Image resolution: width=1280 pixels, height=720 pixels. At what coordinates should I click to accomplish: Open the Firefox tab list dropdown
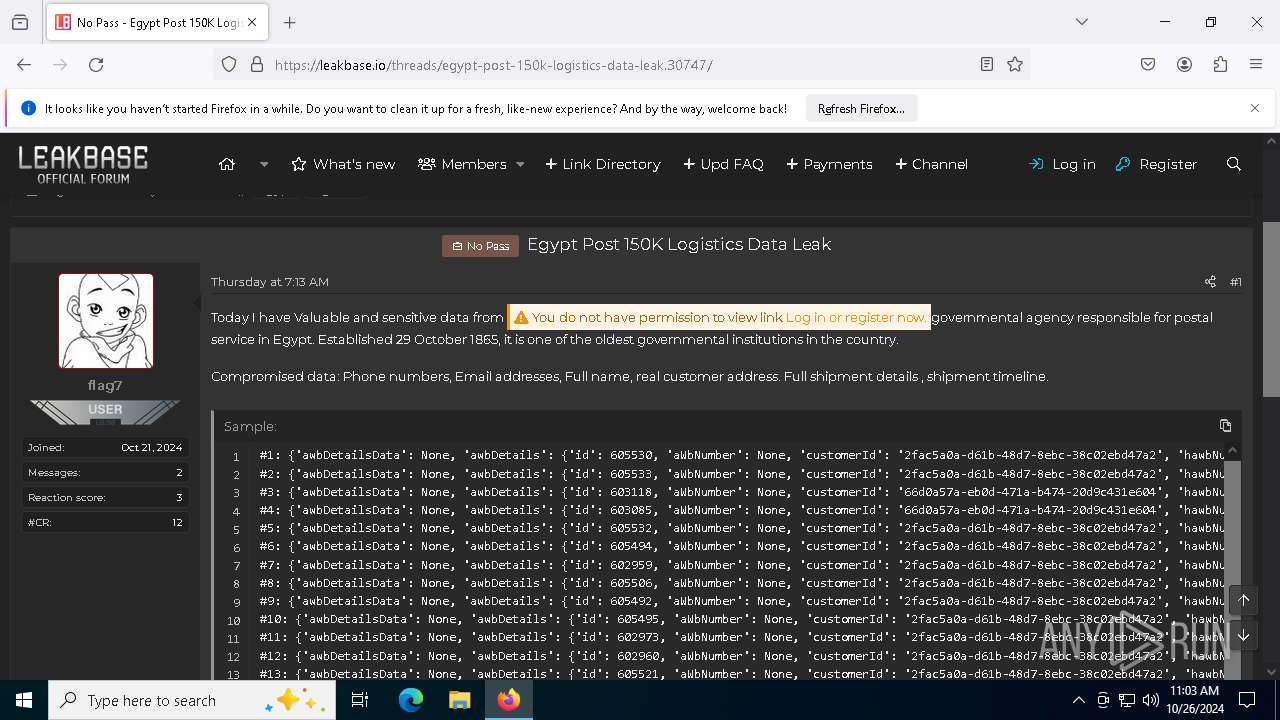point(1081,22)
